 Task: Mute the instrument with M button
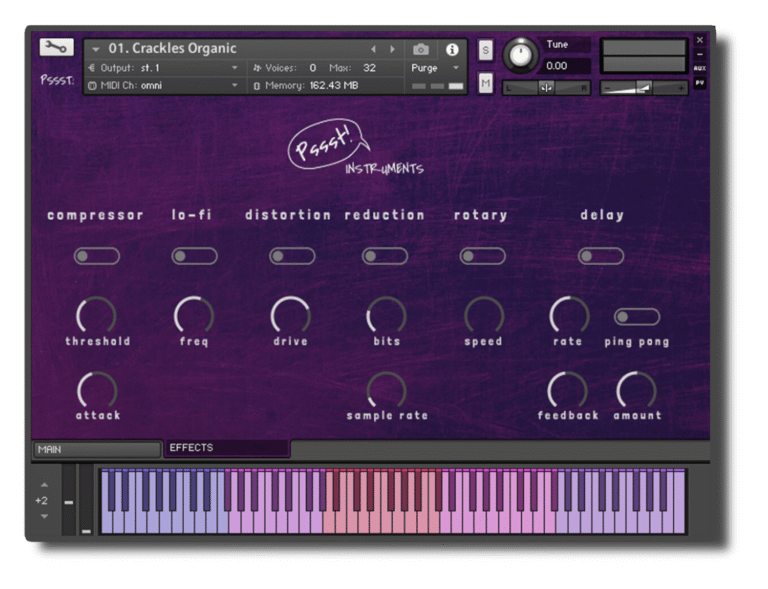(x=485, y=83)
